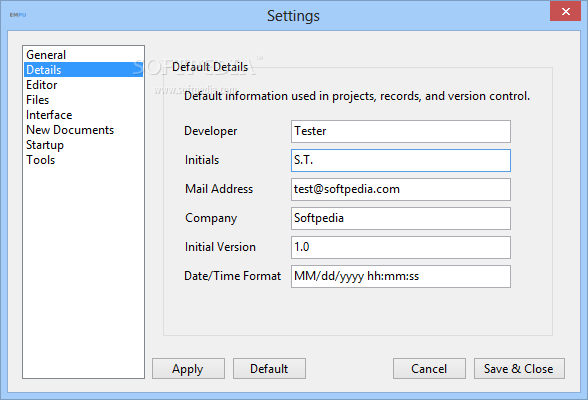
Task: Open the New Documents settings category
Action: 83,130
